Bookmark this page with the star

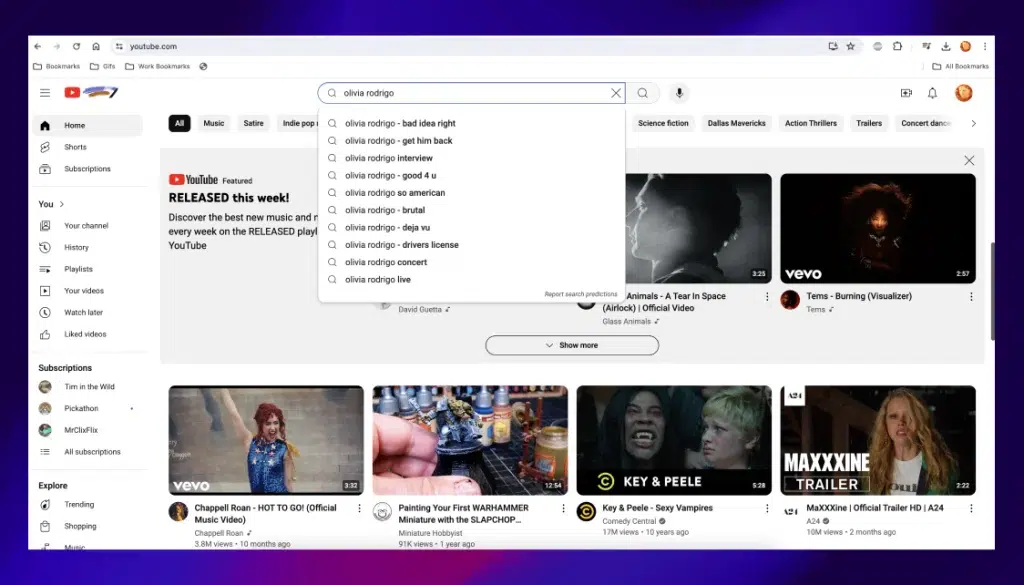850,46
